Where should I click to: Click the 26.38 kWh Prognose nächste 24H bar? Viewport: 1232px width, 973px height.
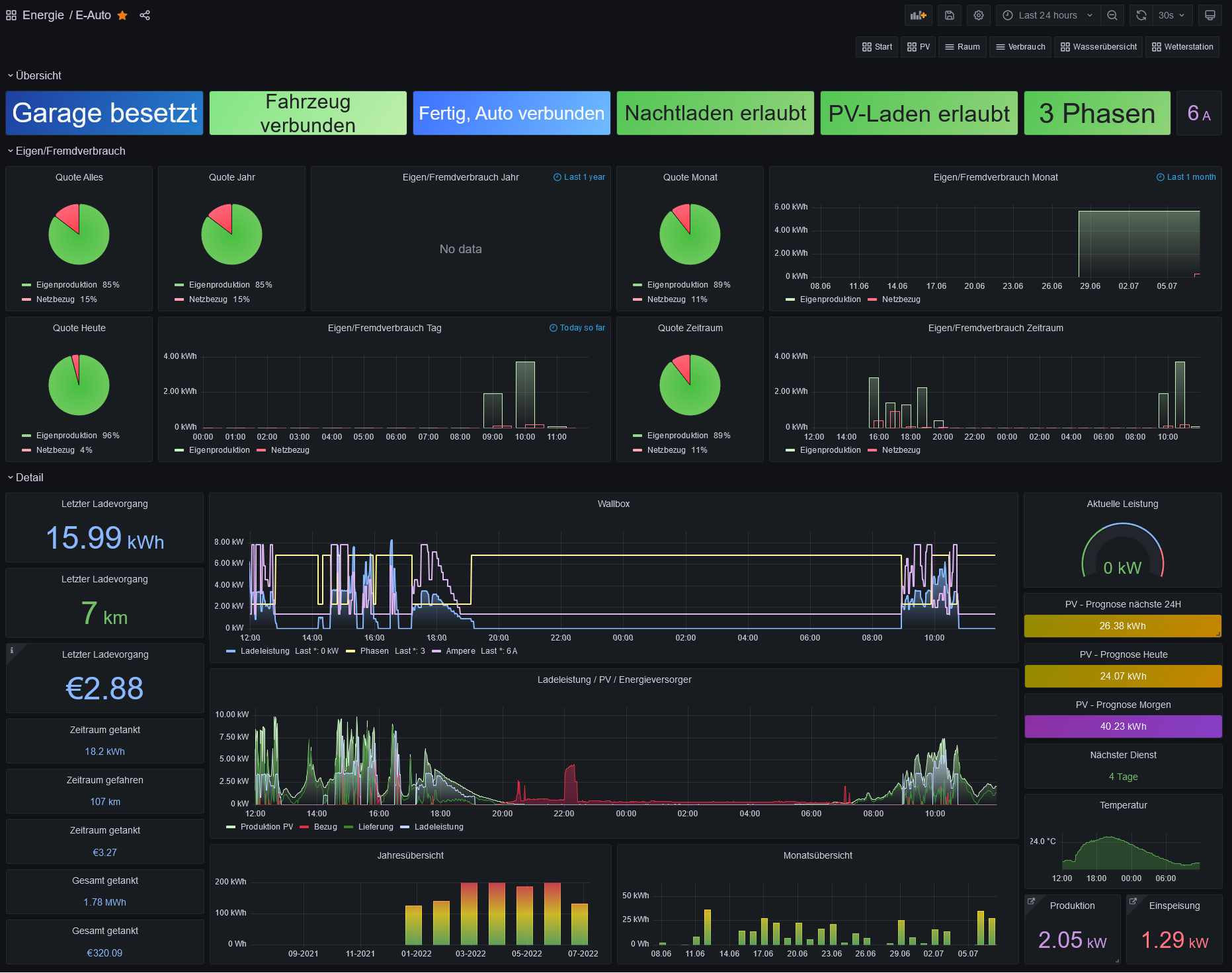1123,626
